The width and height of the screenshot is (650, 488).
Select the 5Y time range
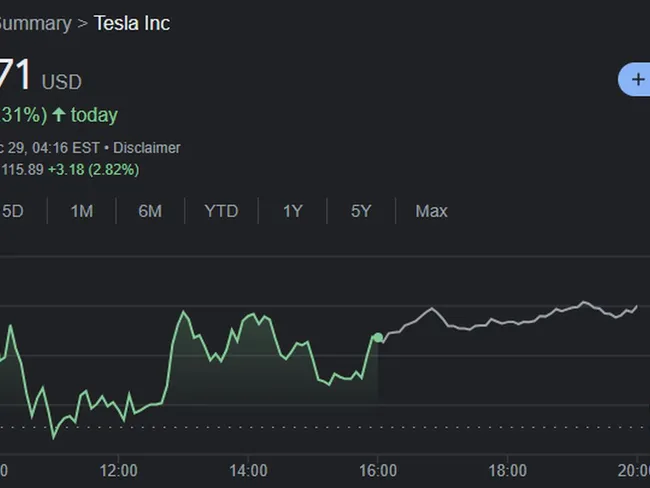coord(361,211)
